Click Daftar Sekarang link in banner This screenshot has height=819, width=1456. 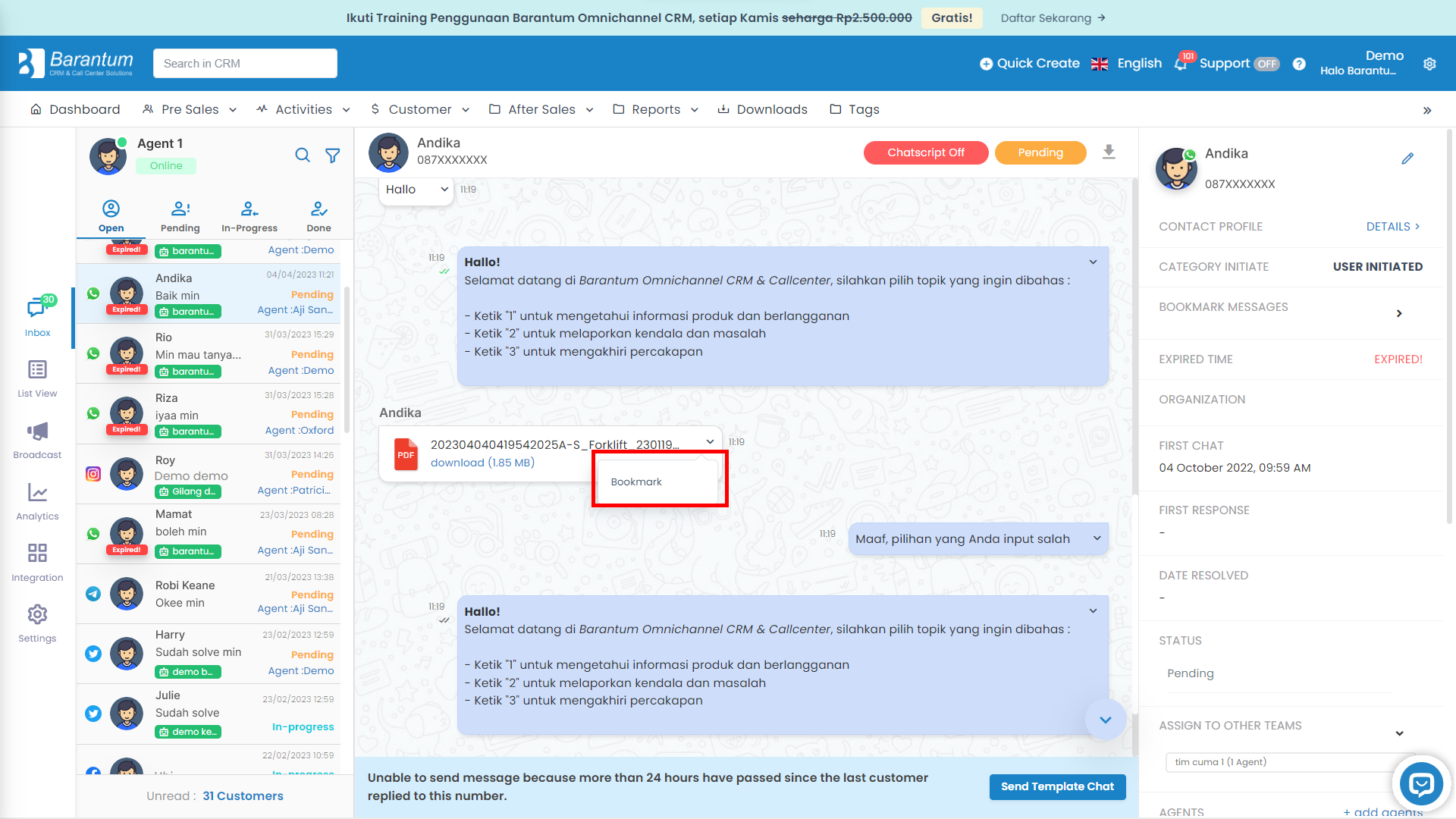(1053, 17)
